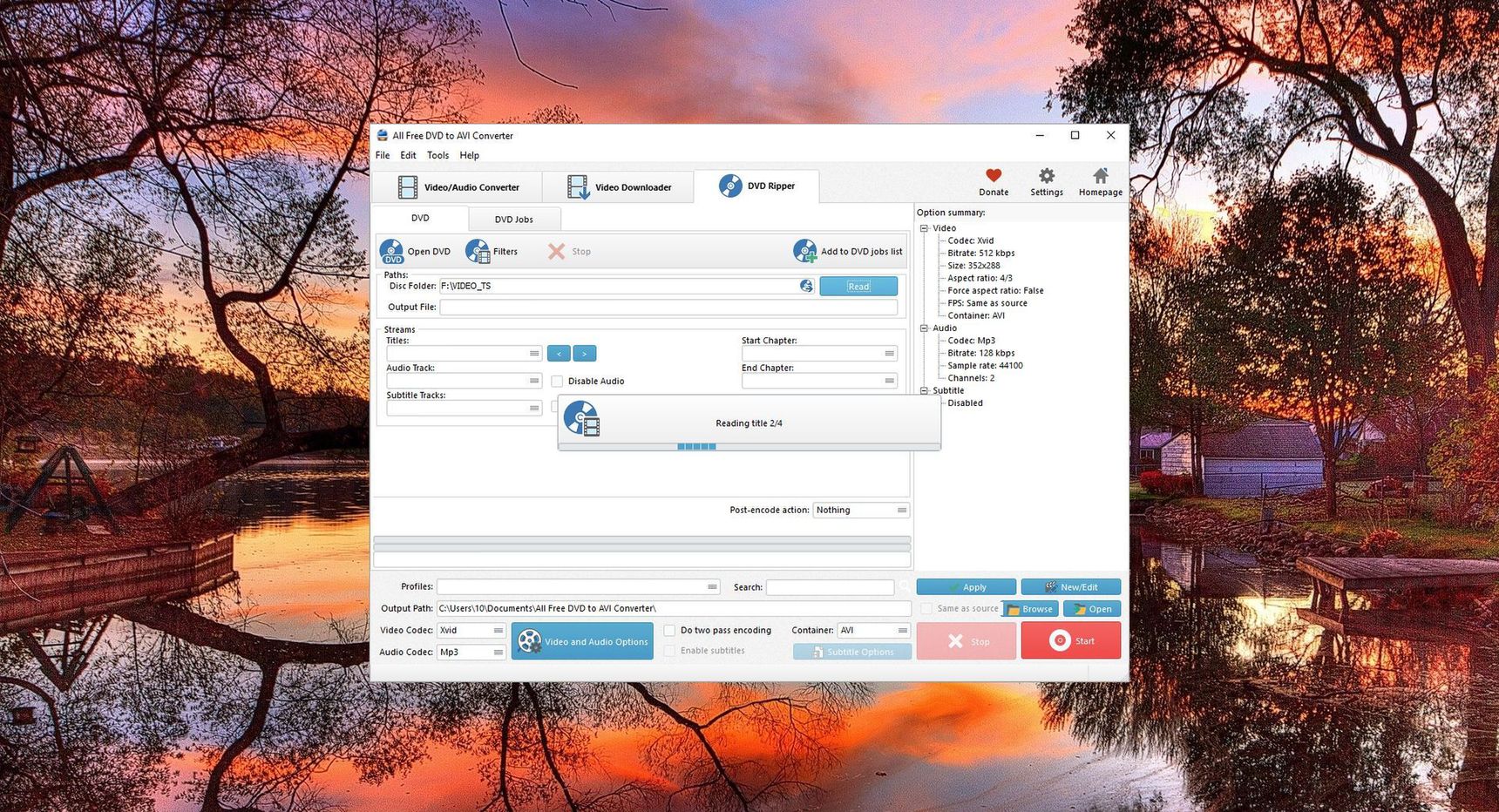Open the Subtitle Tracks dropdown

click(464, 408)
